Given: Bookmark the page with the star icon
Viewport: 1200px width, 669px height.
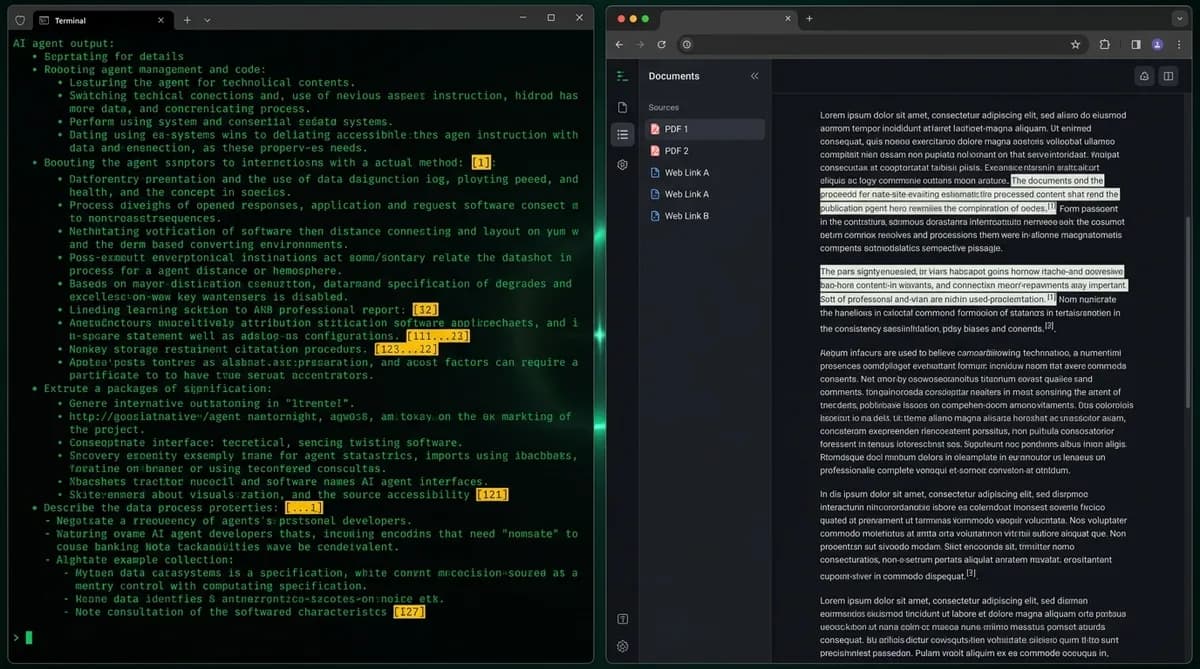Looking at the screenshot, I should pos(1075,44).
